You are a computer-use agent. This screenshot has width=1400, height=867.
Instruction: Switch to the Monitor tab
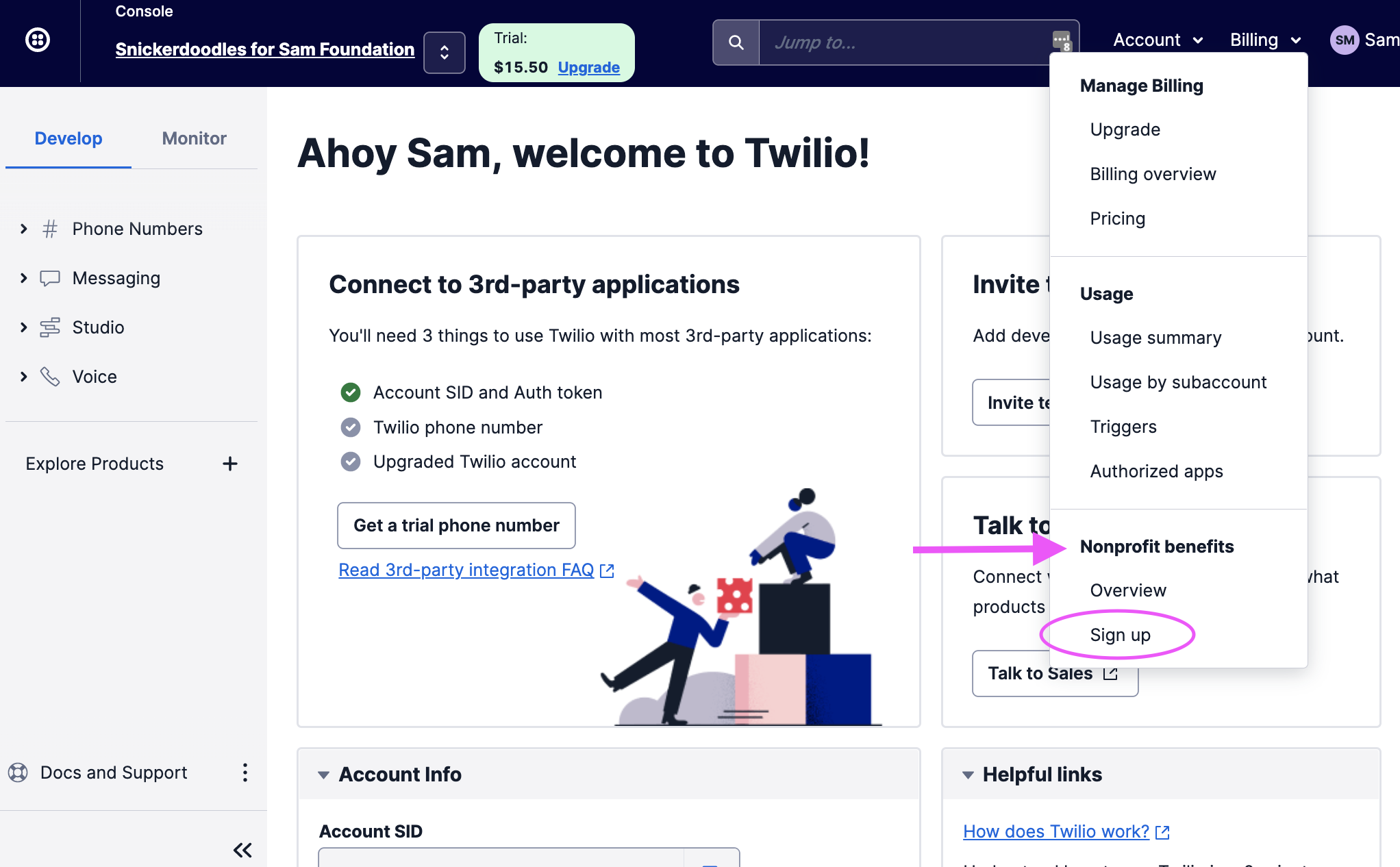point(194,138)
